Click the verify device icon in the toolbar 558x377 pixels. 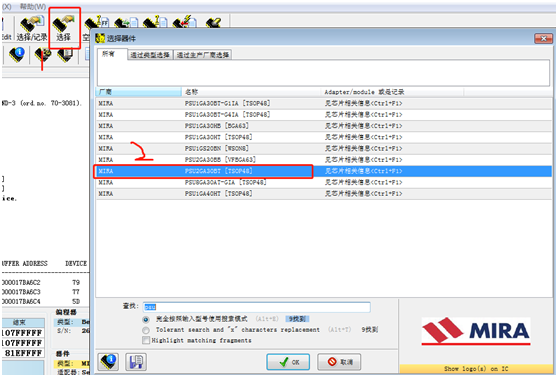(155, 22)
